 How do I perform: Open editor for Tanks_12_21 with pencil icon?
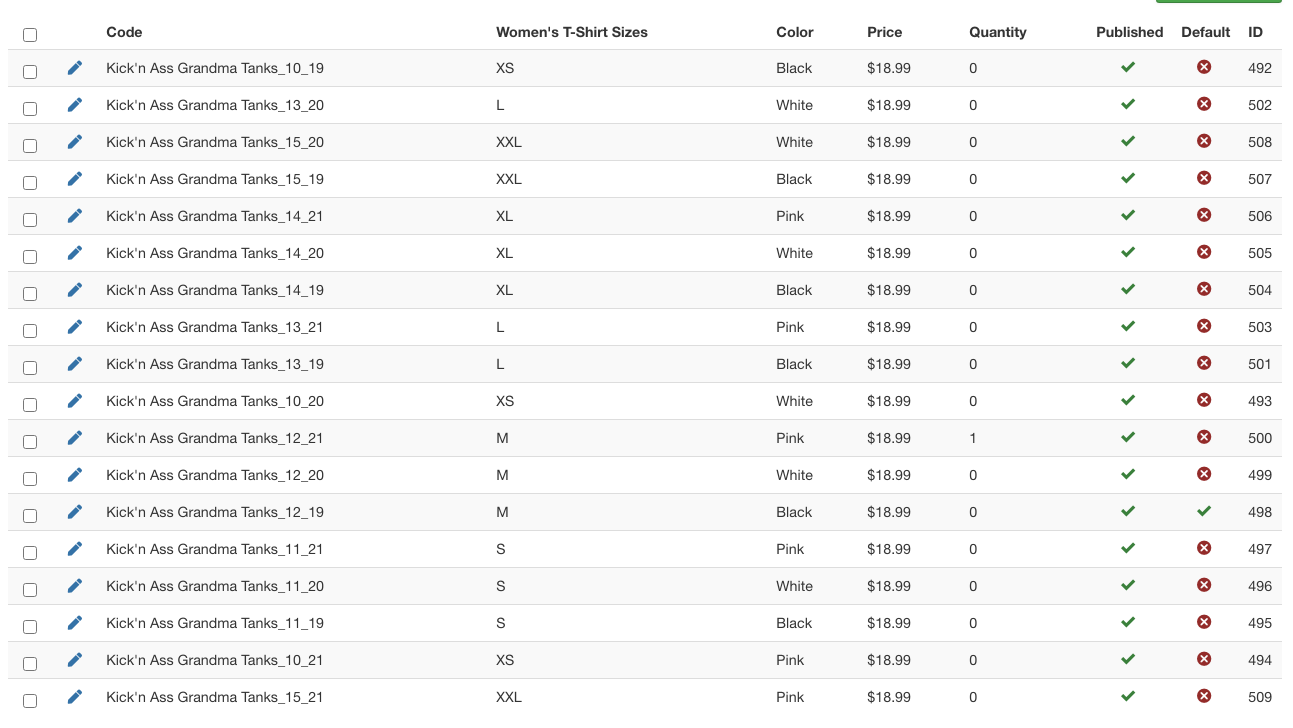(x=75, y=438)
